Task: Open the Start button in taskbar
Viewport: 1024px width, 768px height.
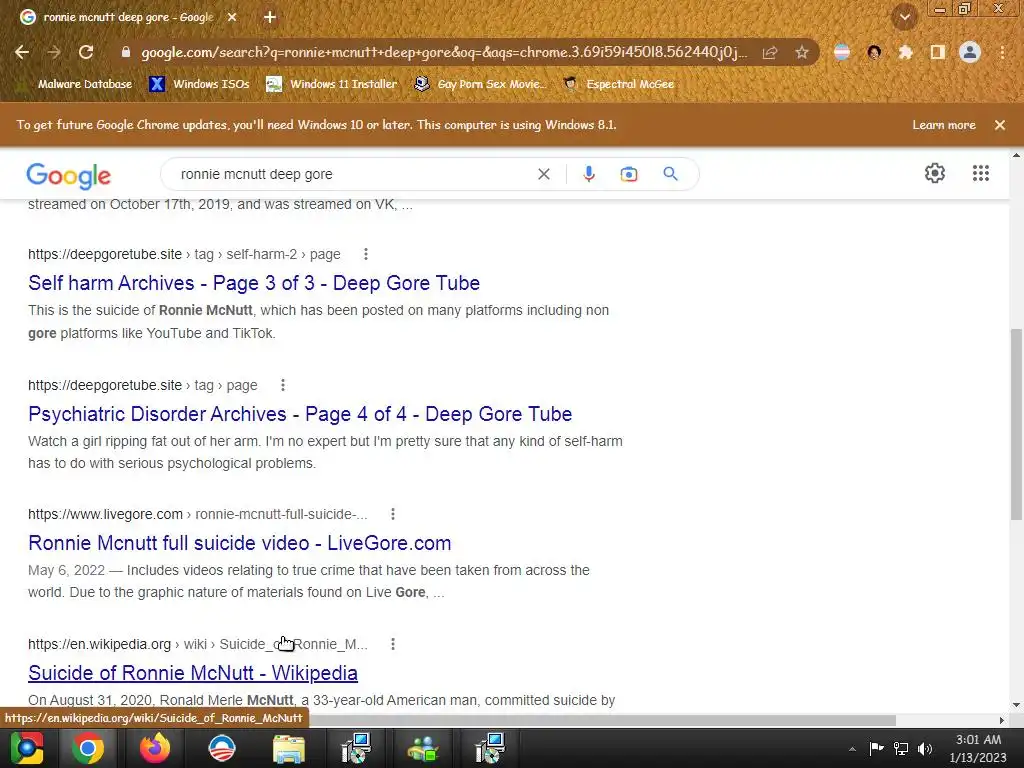Action: [26, 748]
